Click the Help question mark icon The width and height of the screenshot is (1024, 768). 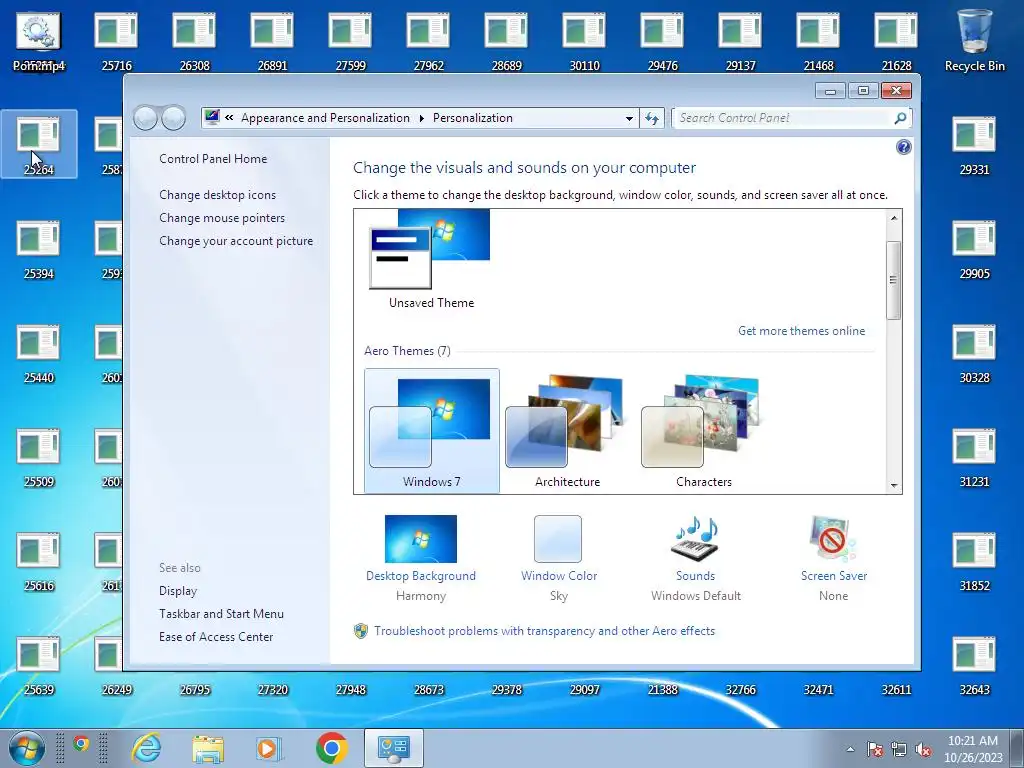click(903, 147)
